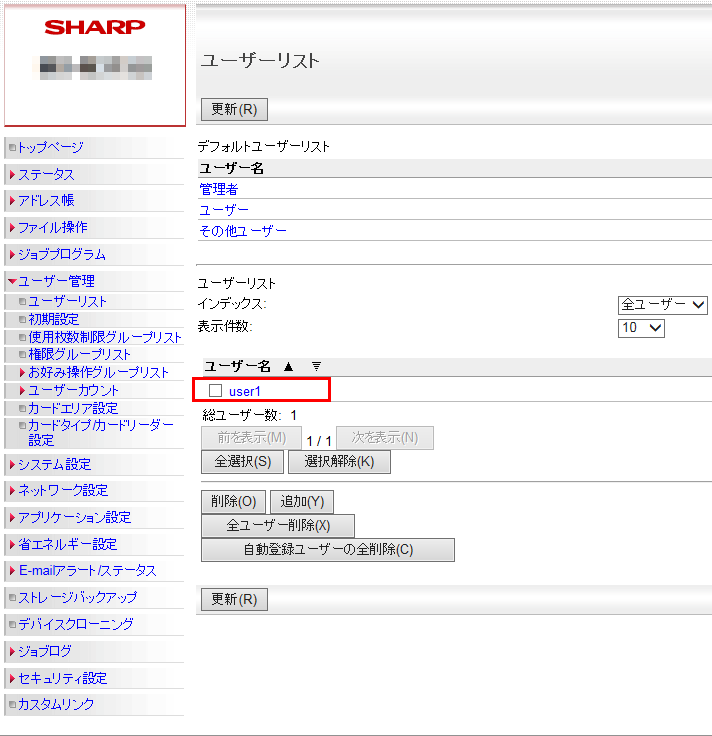Tick the user1 checkbox
The image size is (712, 736).
(215, 390)
